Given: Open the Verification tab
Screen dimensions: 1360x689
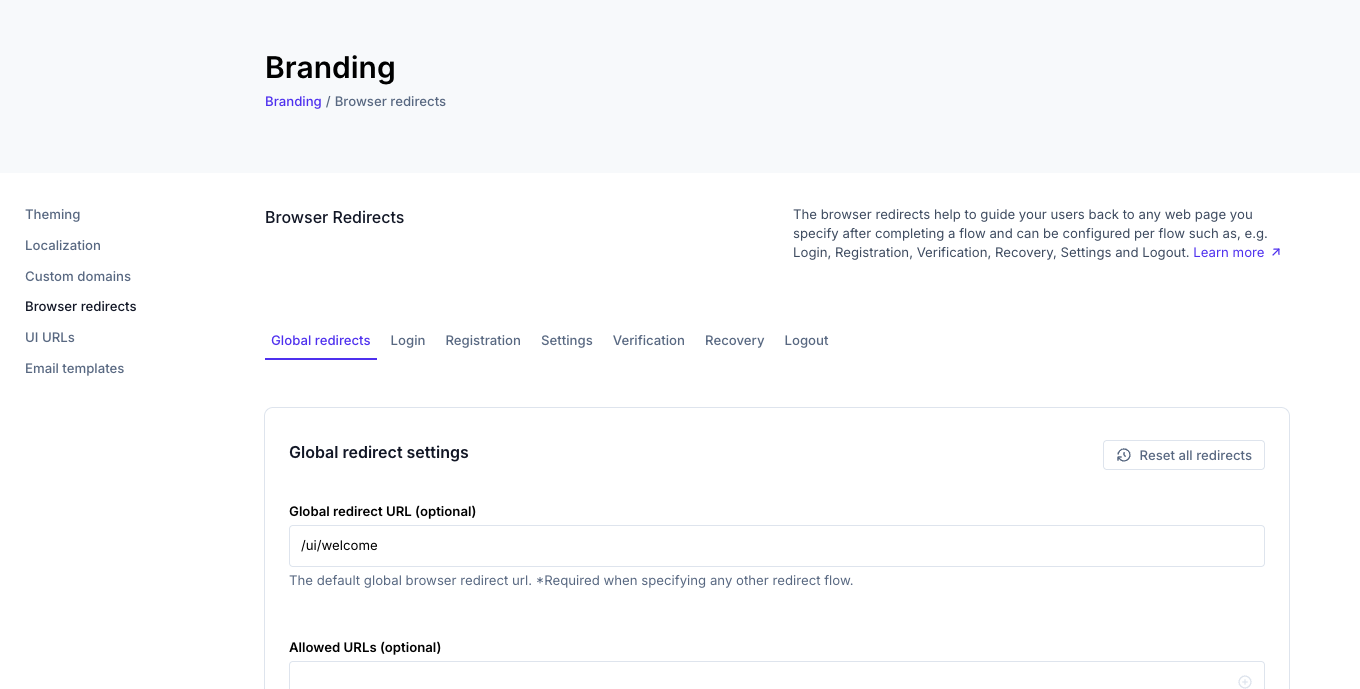Looking at the screenshot, I should [x=648, y=340].
